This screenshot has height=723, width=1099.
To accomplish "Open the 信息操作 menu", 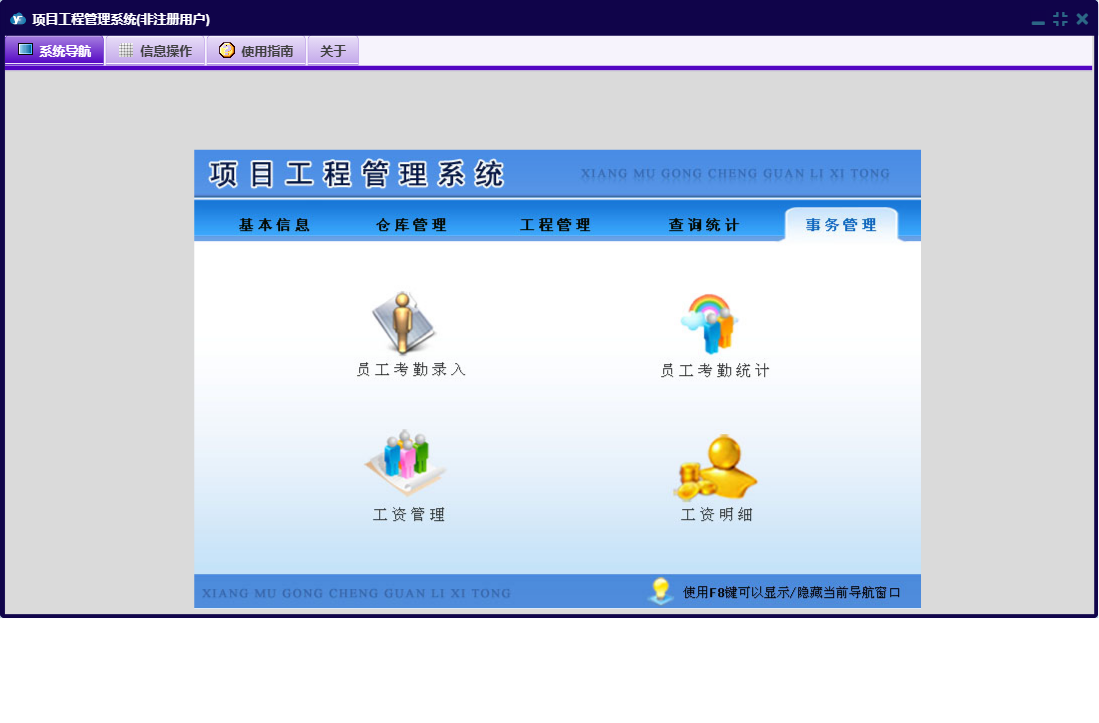I will [155, 51].
